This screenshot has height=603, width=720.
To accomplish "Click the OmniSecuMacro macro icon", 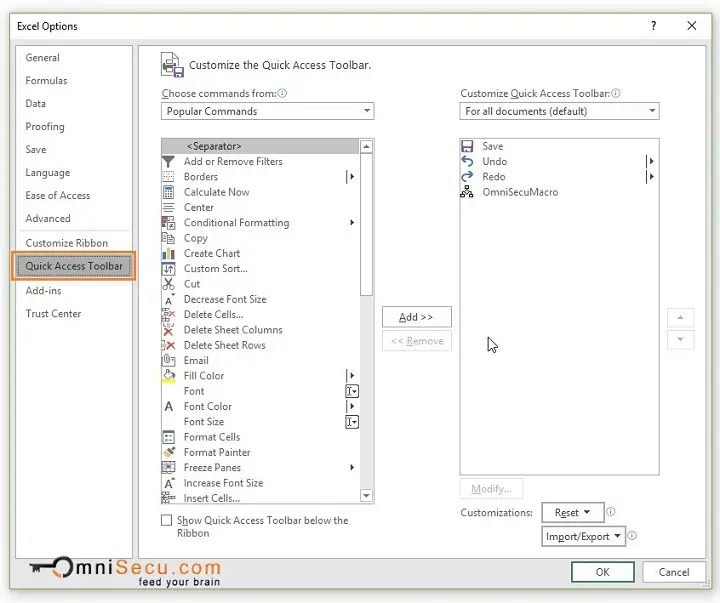I will 467,192.
